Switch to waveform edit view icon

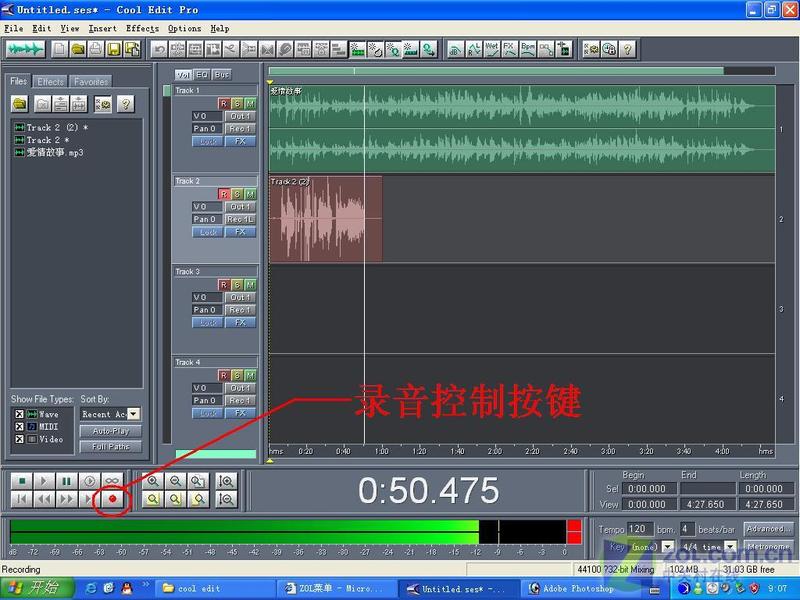(x=25, y=49)
